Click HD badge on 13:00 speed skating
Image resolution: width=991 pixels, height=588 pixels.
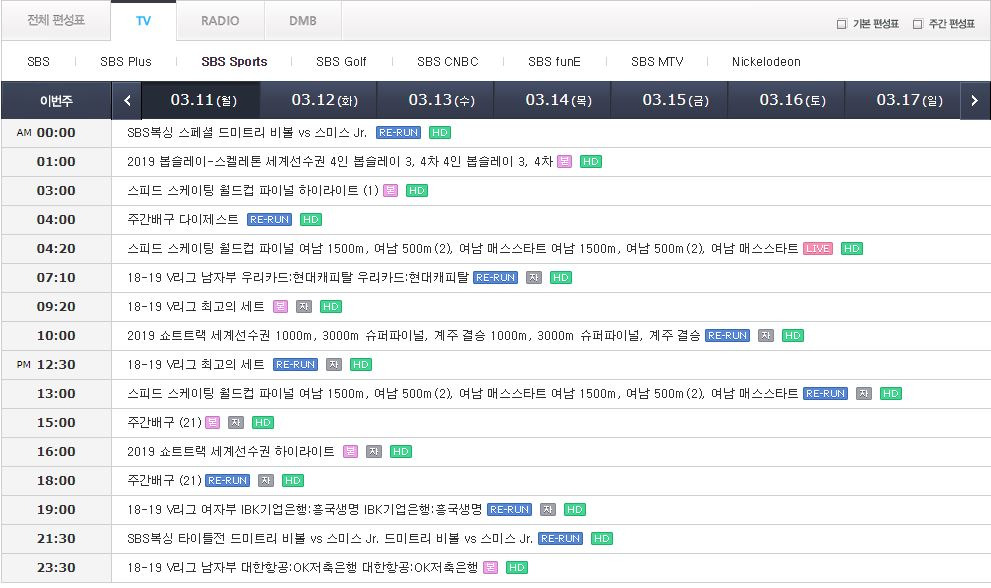891,395
